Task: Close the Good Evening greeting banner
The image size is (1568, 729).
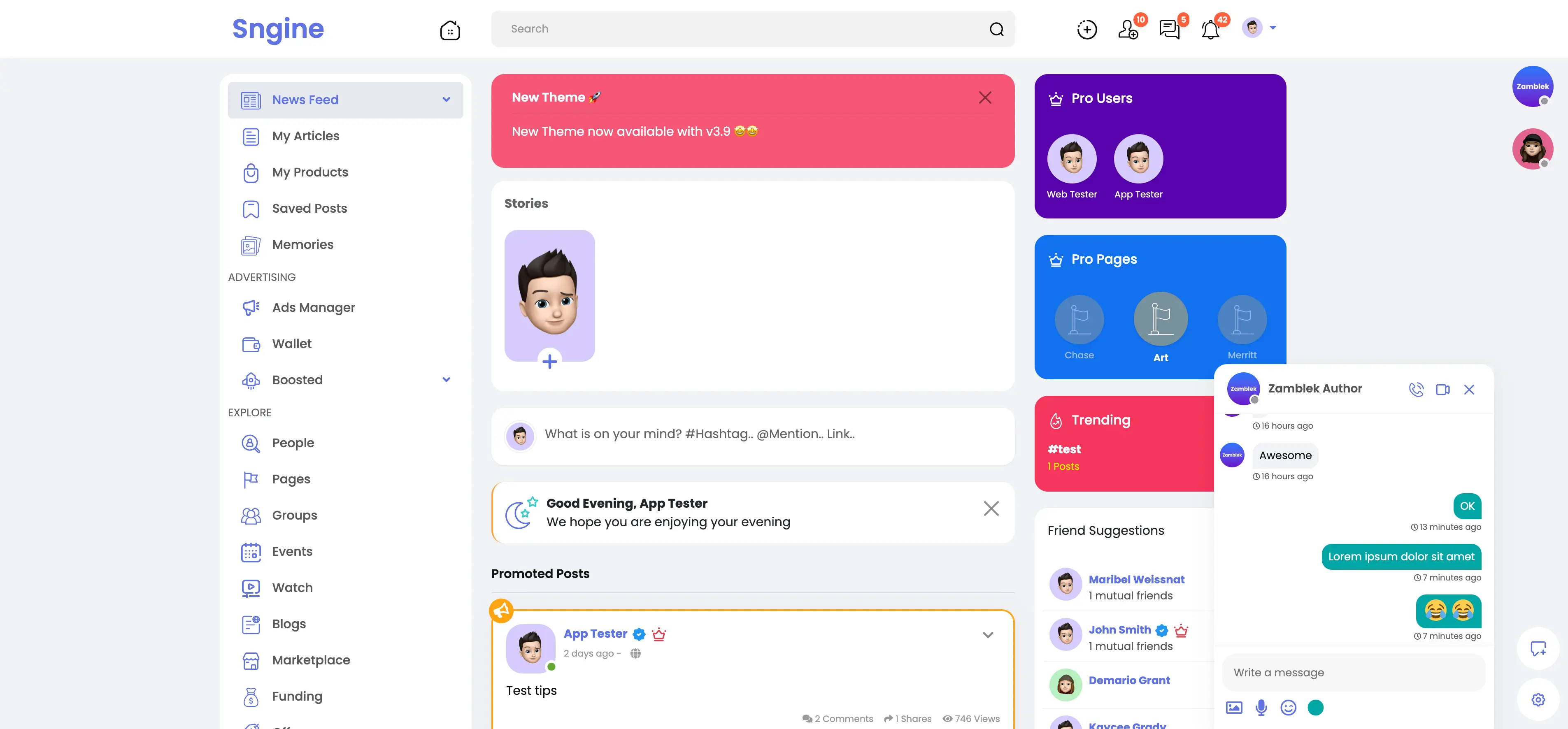Action: point(990,509)
